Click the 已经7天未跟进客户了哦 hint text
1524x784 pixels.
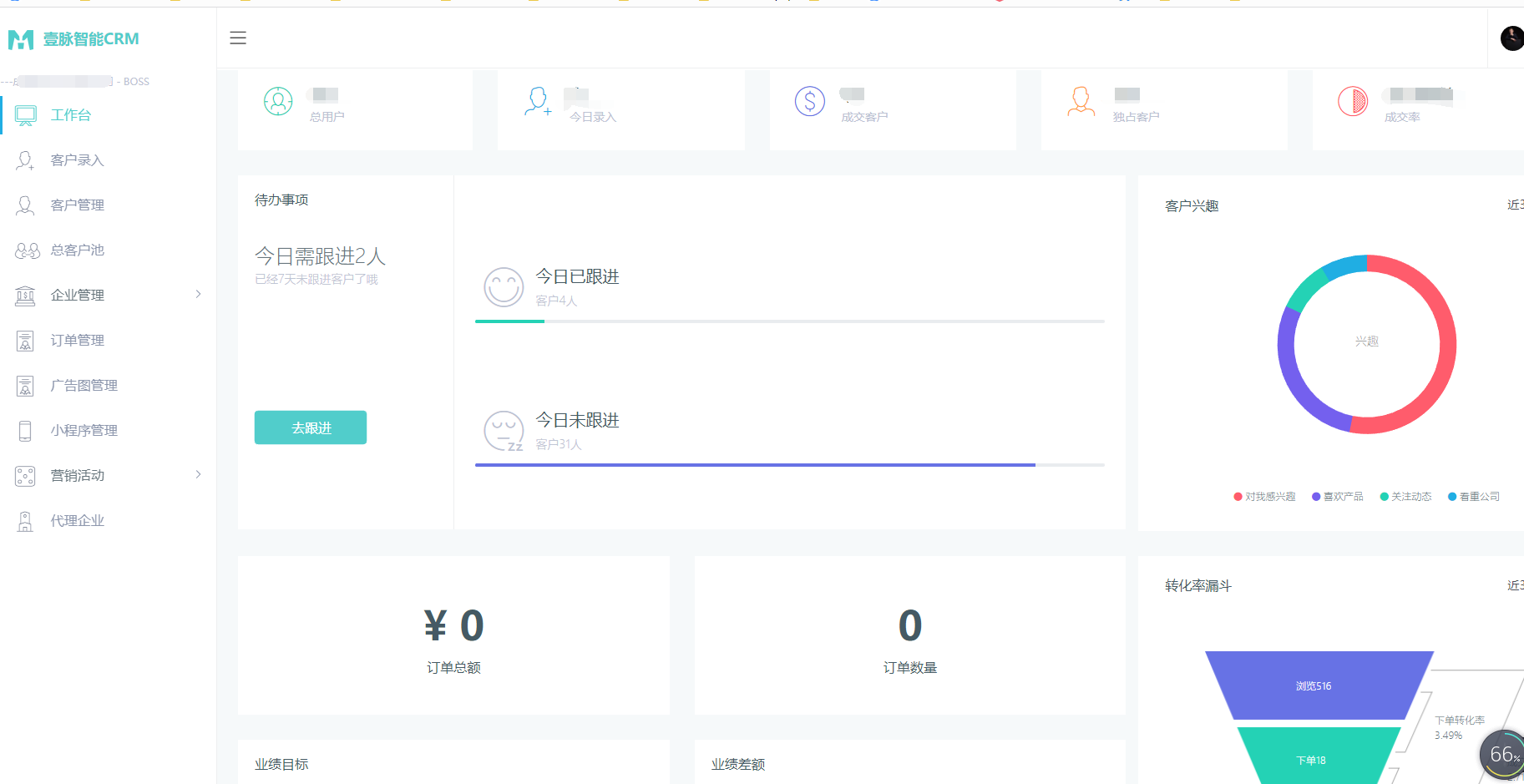tap(316, 279)
